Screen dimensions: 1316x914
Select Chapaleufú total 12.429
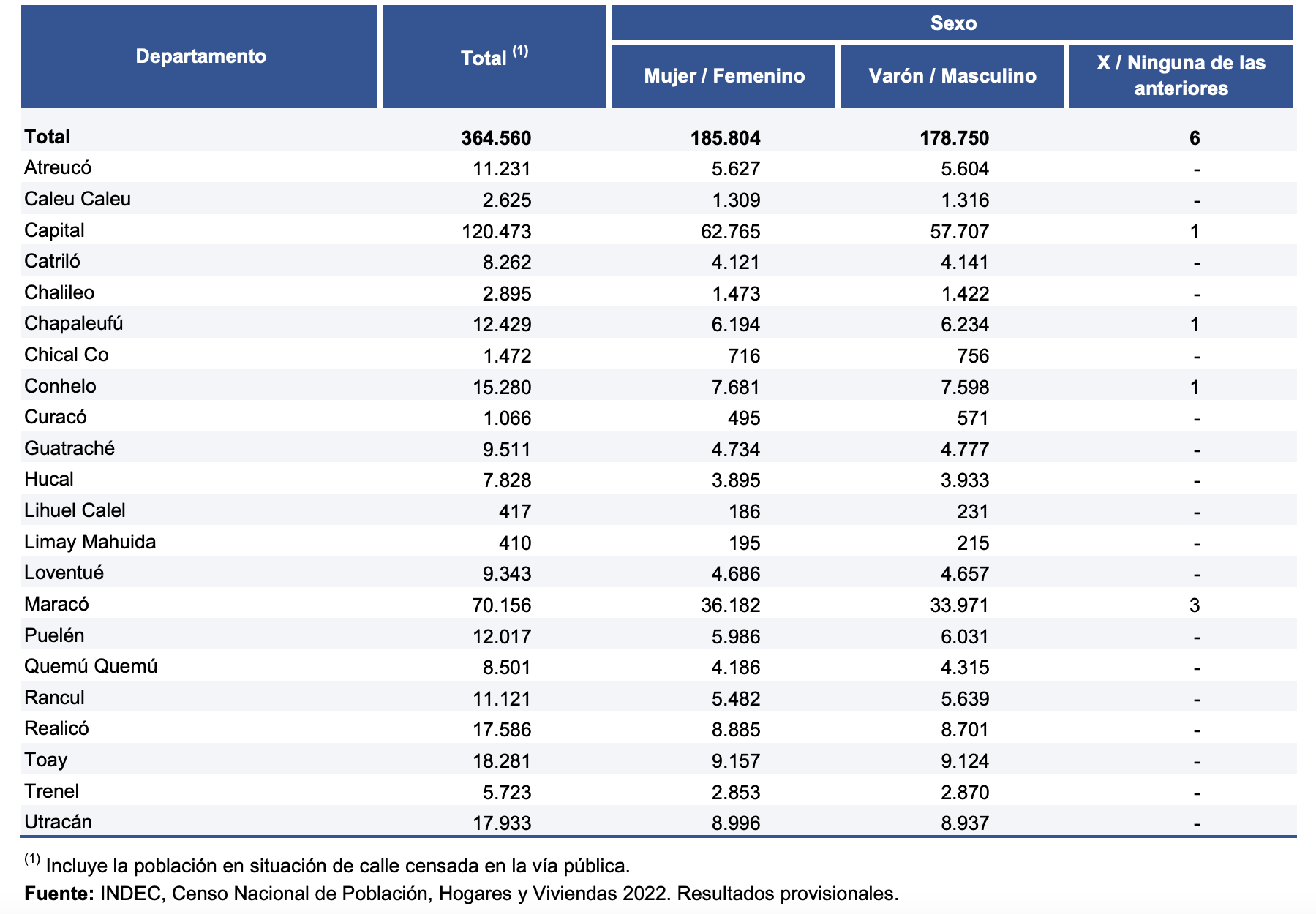click(501, 325)
